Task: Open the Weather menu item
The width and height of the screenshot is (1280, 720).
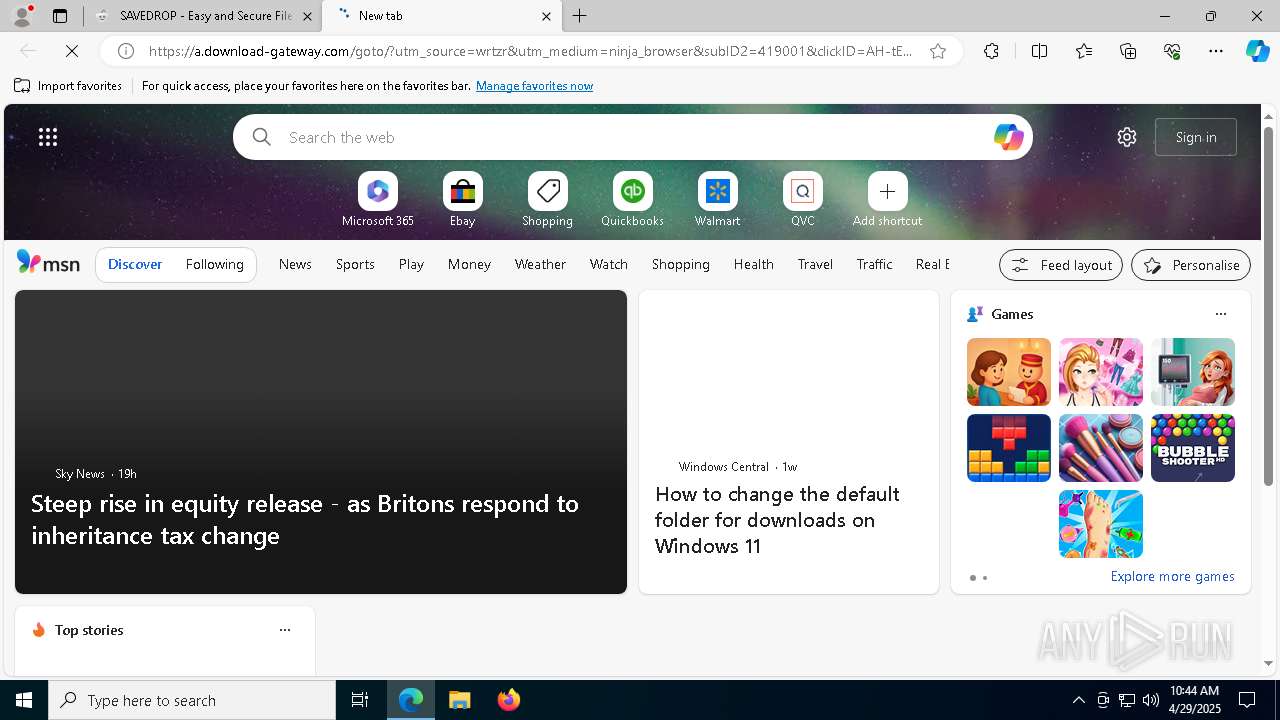Action: 540,264
